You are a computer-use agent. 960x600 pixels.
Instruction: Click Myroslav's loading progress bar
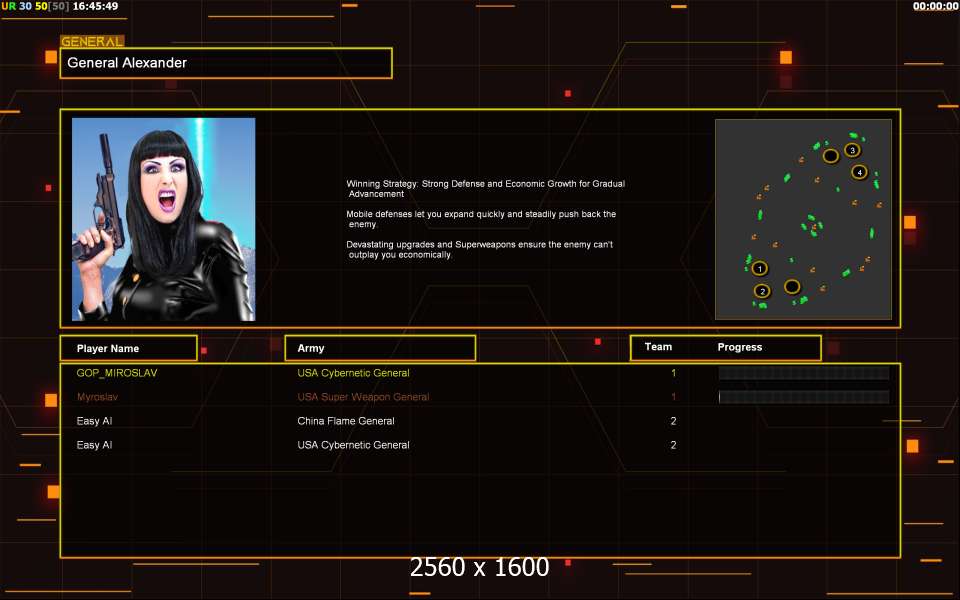click(804, 397)
